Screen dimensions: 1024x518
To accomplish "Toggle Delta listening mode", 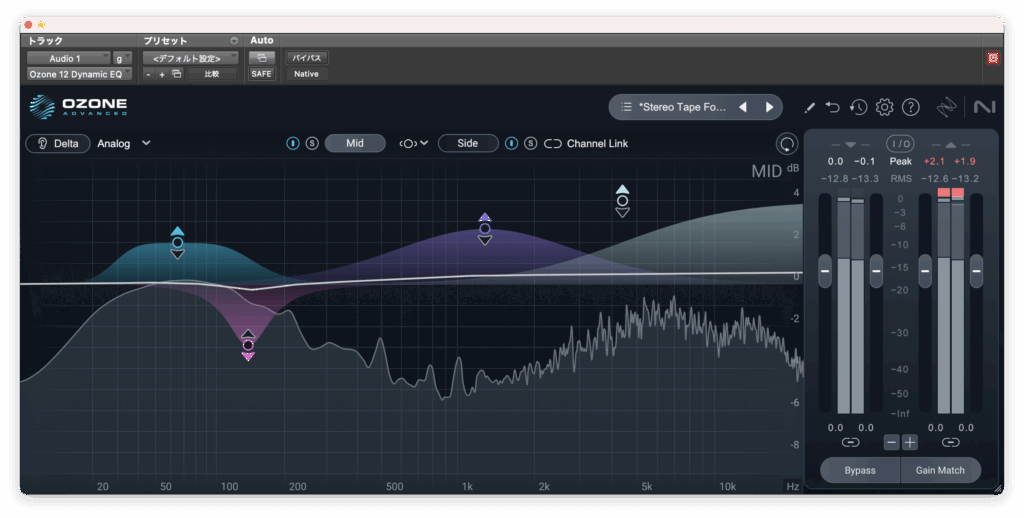I will coord(58,143).
